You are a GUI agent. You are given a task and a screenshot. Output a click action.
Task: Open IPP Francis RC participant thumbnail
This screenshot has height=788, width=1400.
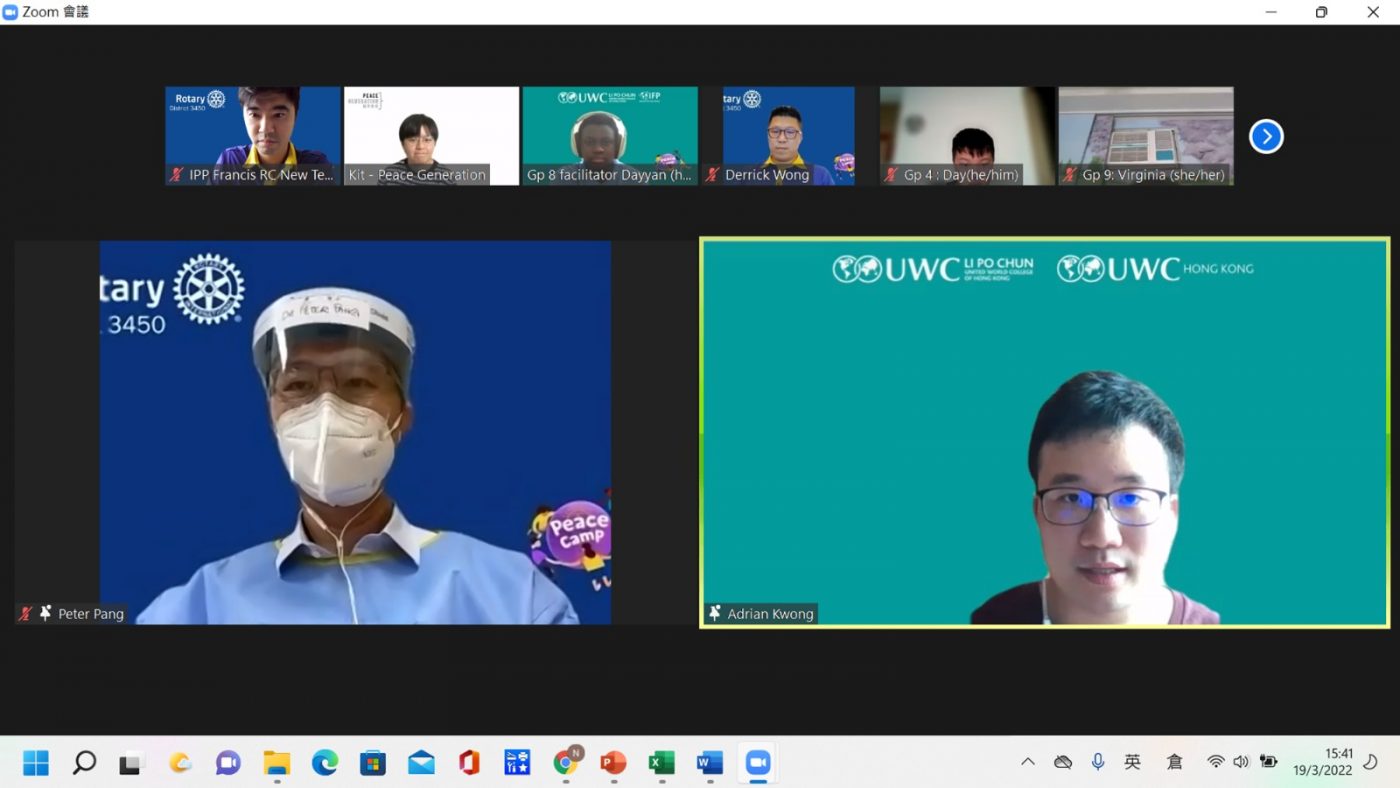253,136
